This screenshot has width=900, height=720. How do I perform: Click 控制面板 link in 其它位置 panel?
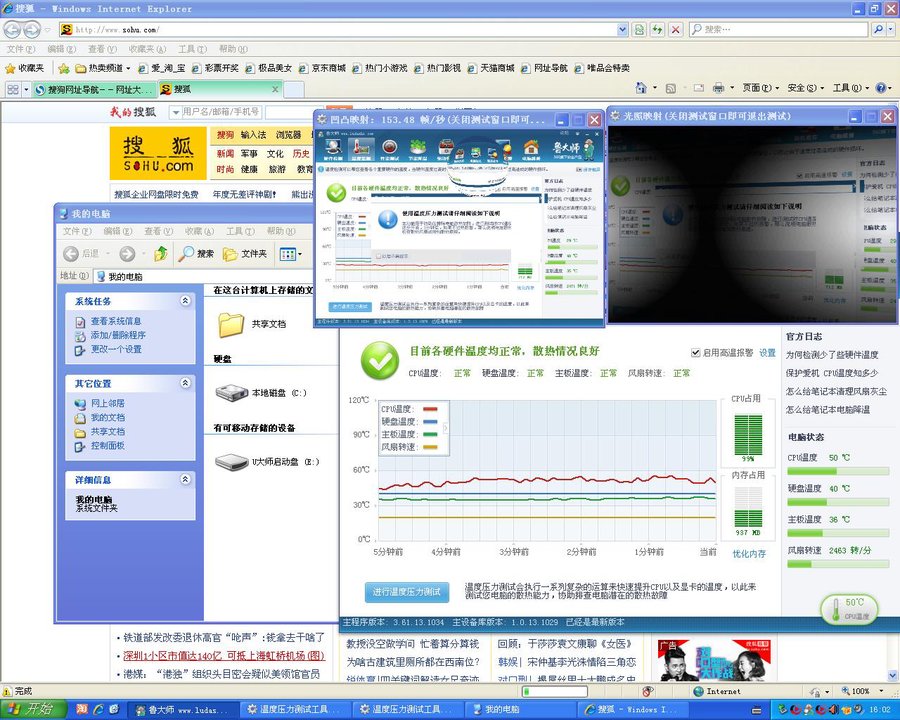tap(107, 445)
